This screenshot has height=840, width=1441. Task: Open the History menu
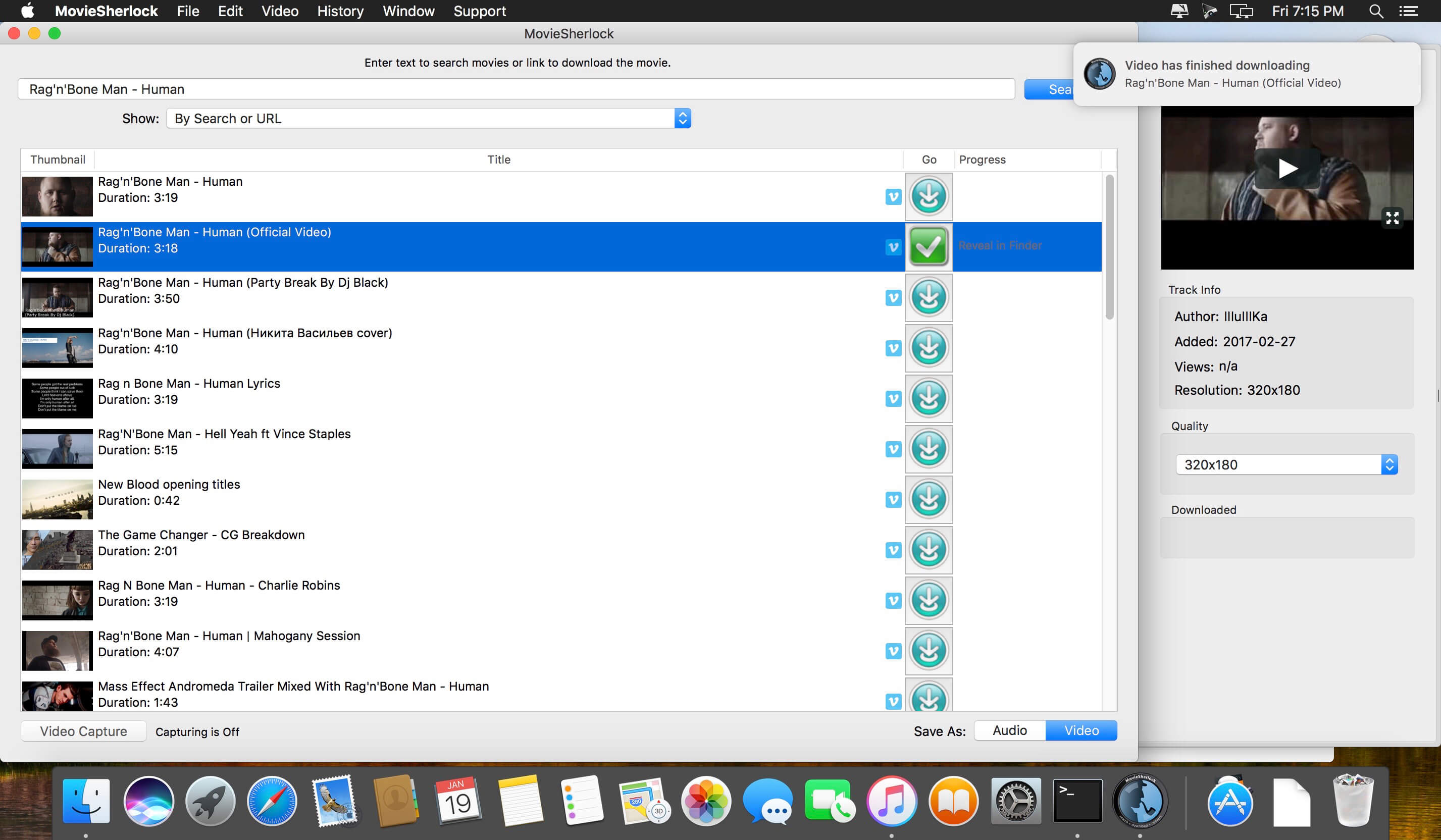pos(340,11)
